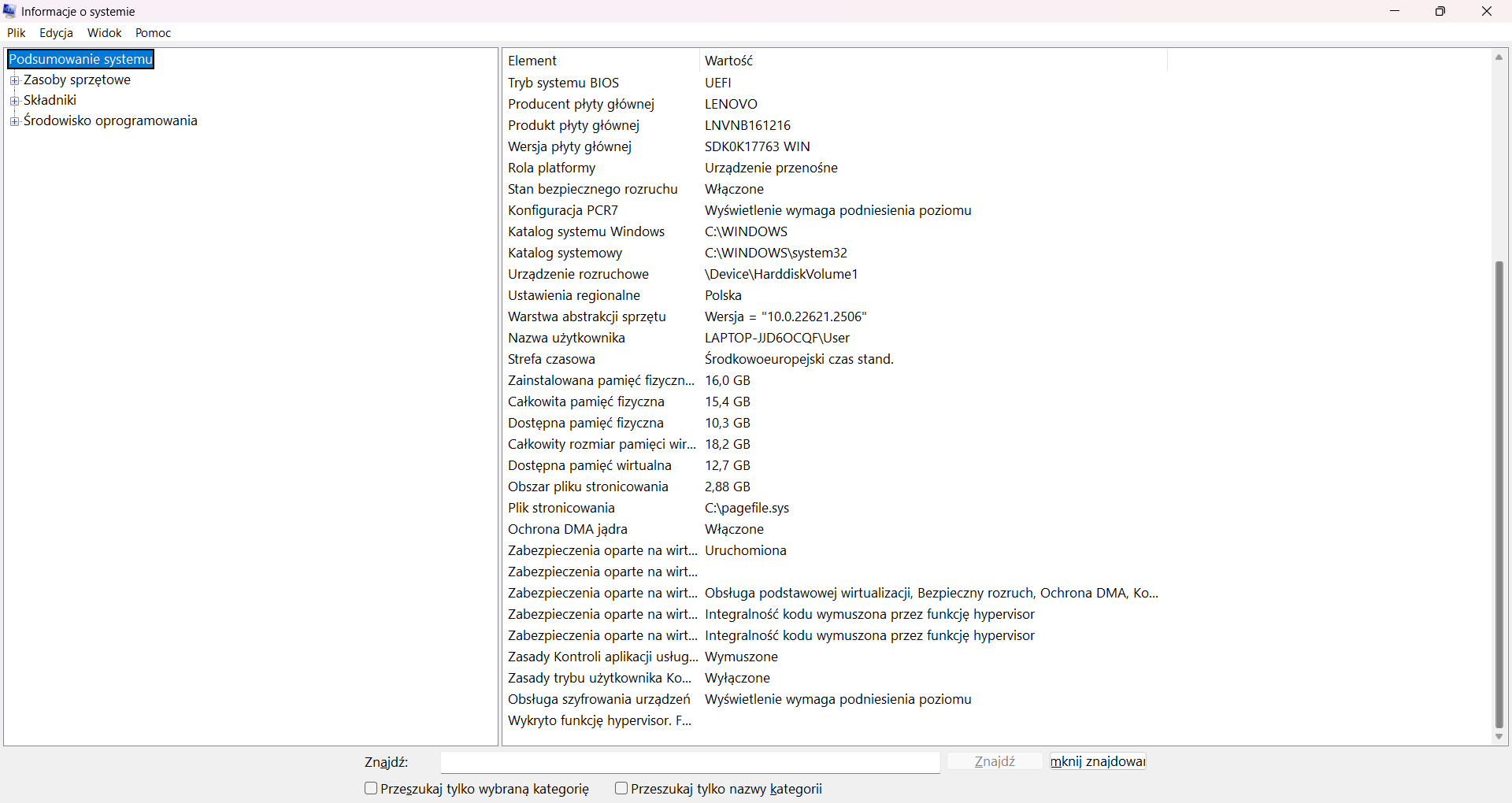Select the Warstwa abstrakcji sprzętu row
Viewport: 1512px width, 803px height.
[835, 316]
